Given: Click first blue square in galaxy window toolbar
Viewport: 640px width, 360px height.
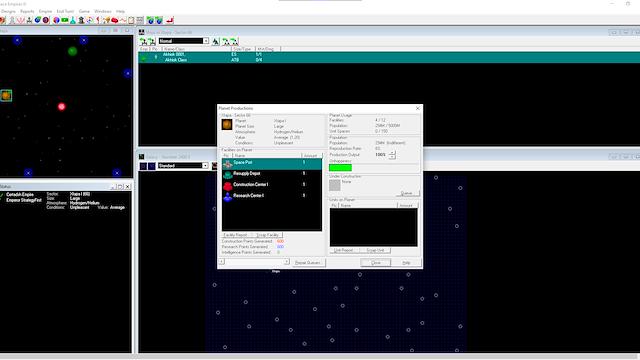Looking at the screenshot, I should (143, 166).
